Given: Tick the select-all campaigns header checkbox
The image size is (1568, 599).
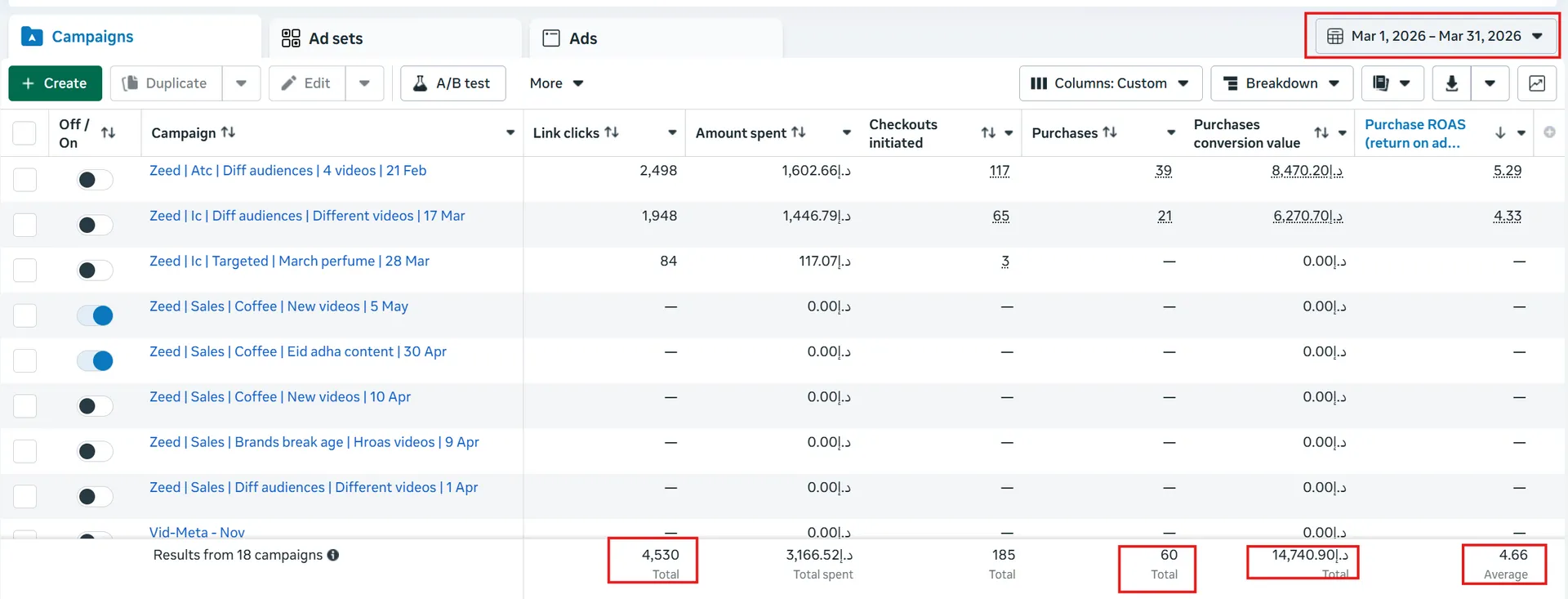Looking at the screenshot, I should pyautogui.click(x=24, y=132).
